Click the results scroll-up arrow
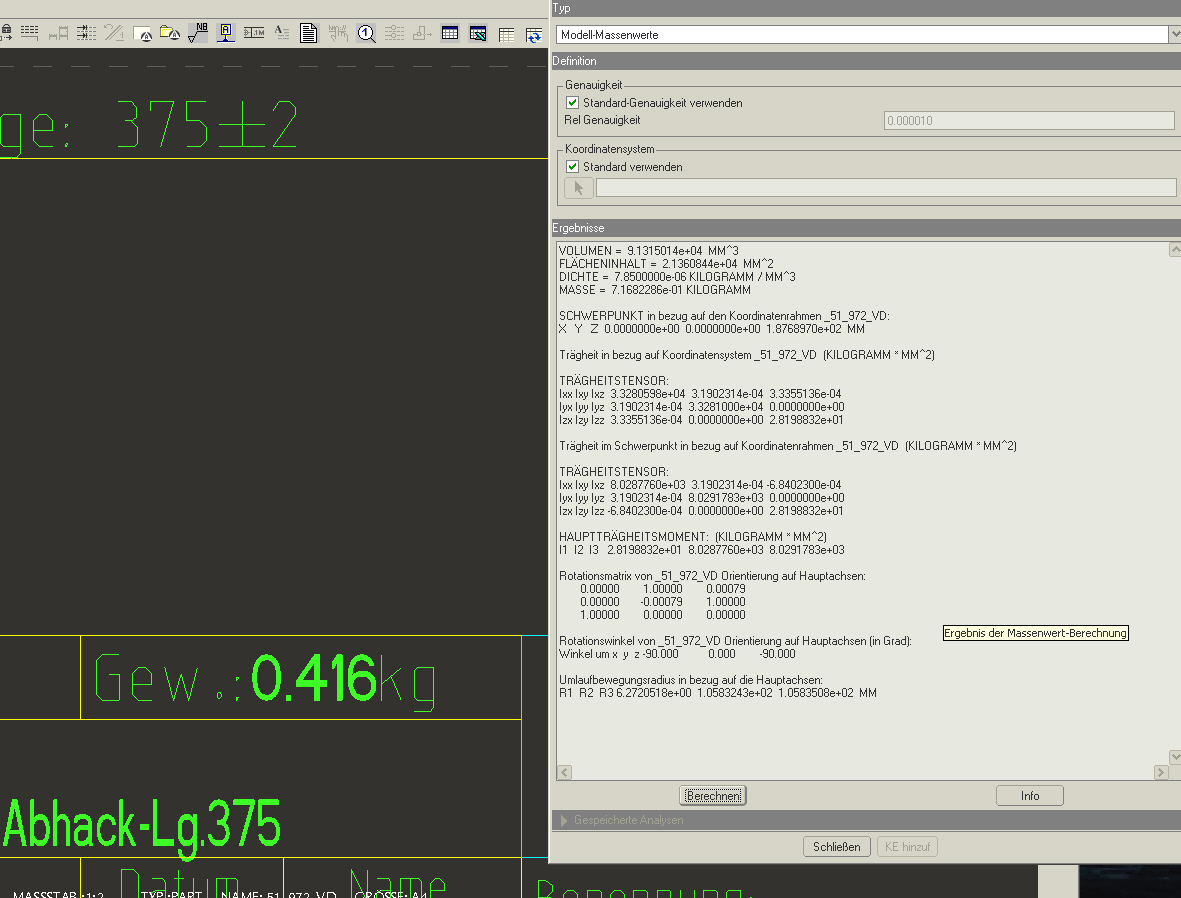The image size is (1181, 898). pyautogui.click(x=1175, y=249)
